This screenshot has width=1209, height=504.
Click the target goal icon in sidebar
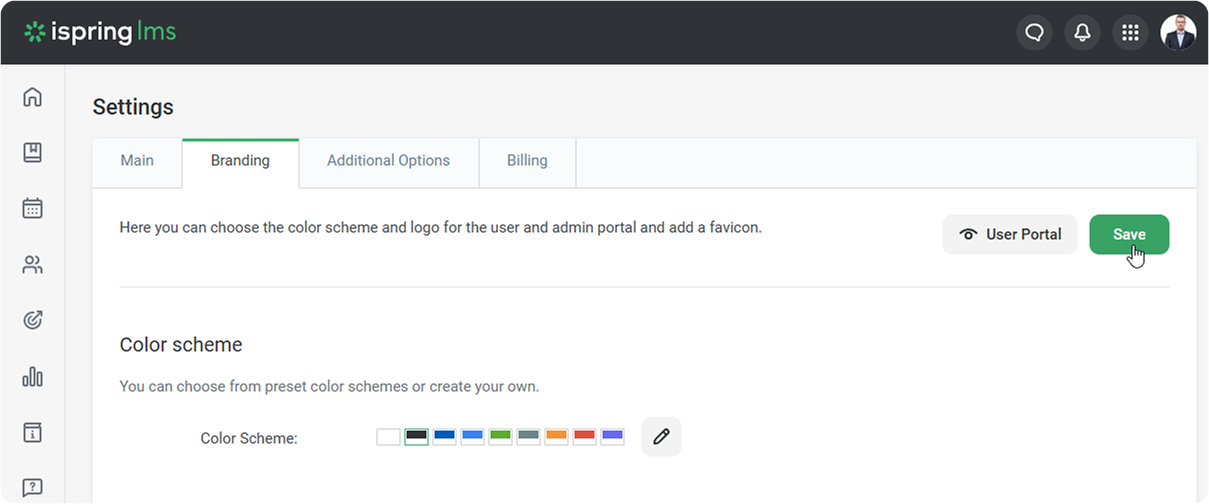point(32,321)
